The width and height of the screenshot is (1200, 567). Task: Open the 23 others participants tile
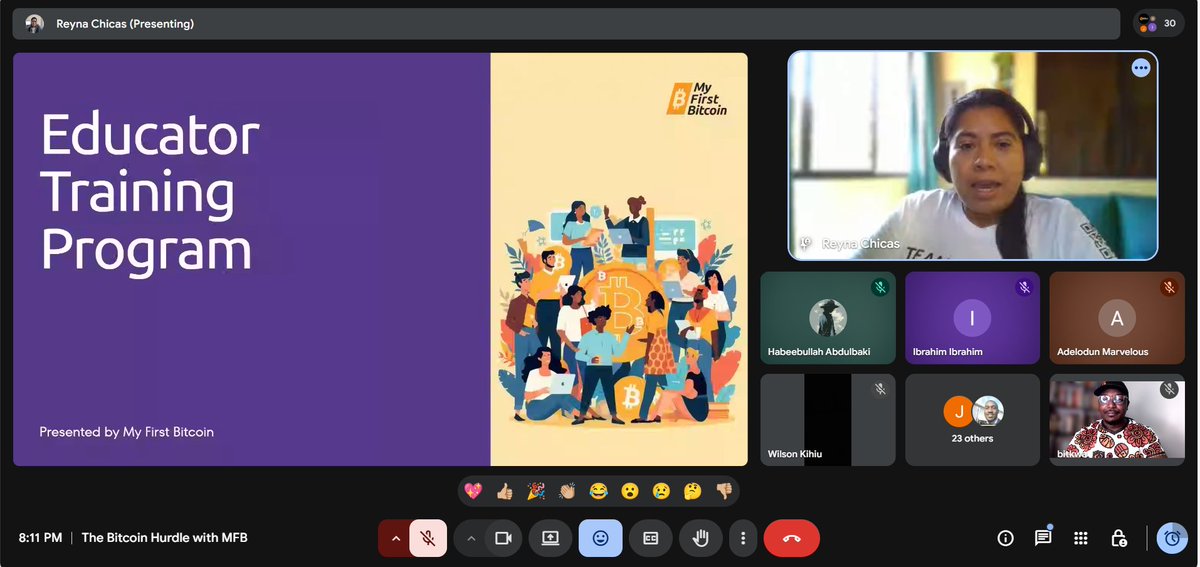972,420
